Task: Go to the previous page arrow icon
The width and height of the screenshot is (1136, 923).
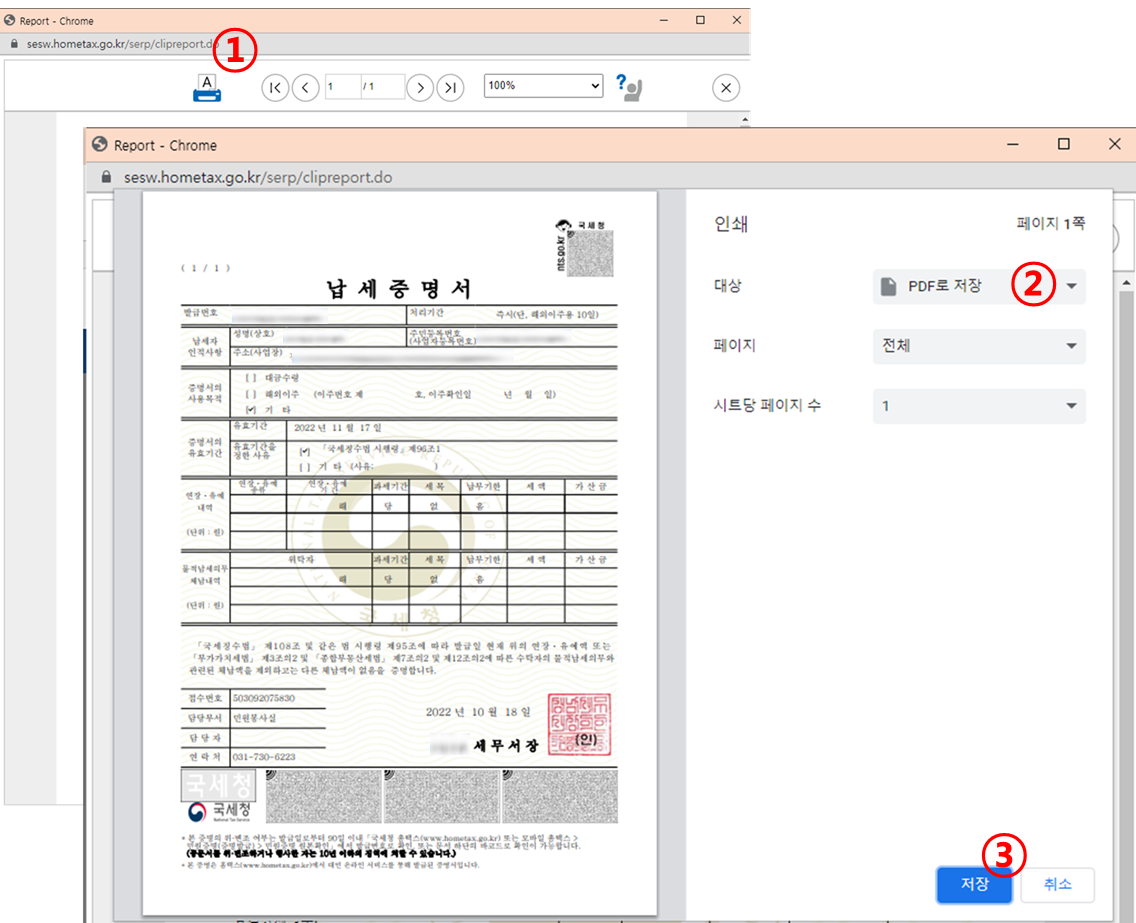Action: 305,88
